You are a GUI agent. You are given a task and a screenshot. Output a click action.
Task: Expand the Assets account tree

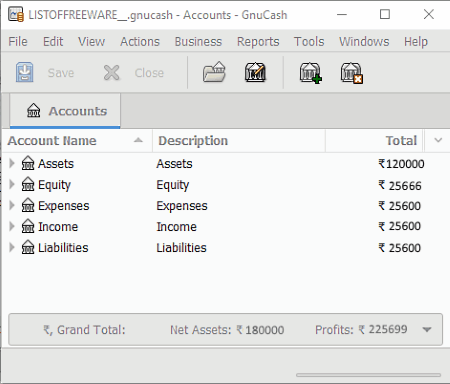(12, 163)
